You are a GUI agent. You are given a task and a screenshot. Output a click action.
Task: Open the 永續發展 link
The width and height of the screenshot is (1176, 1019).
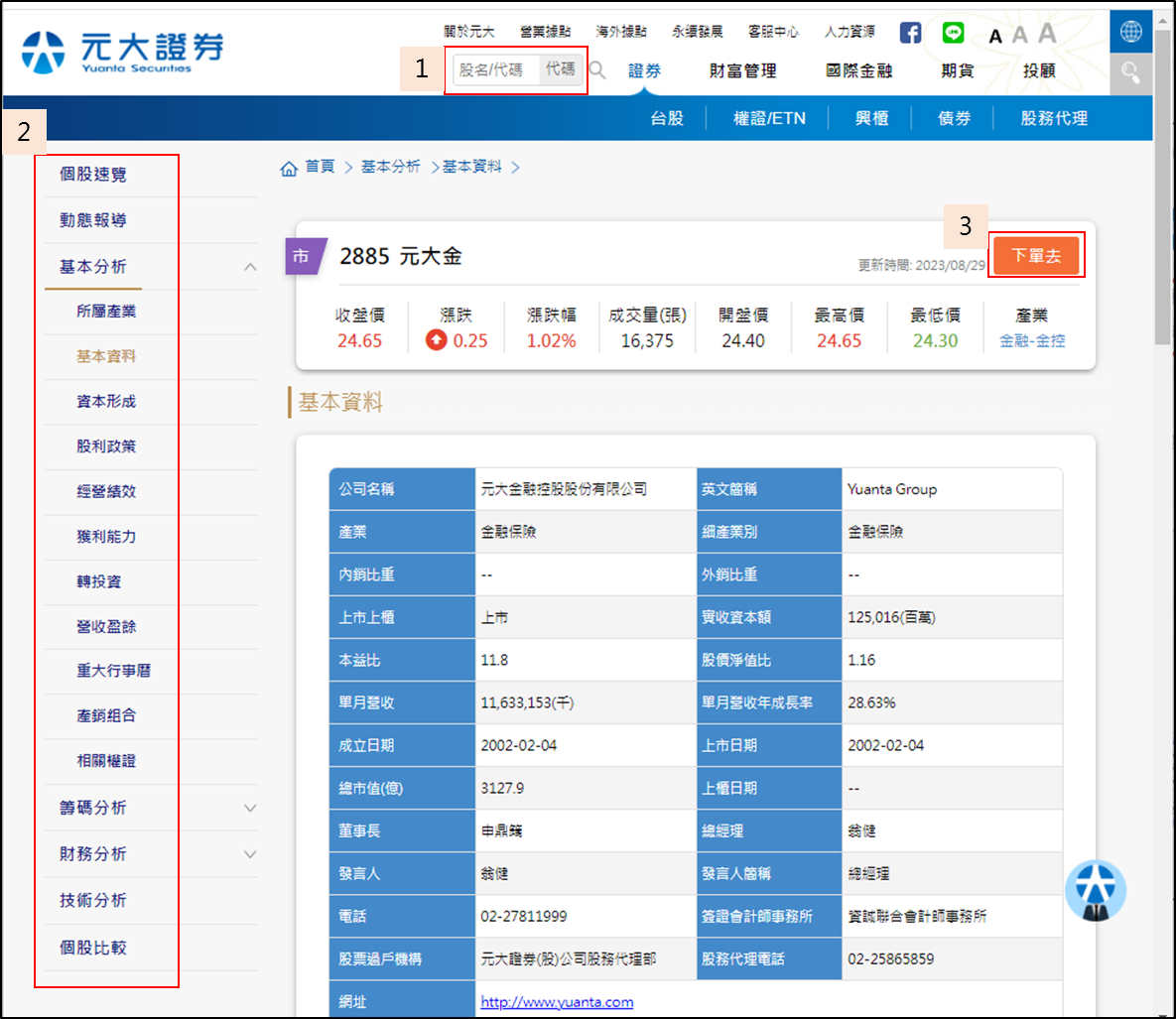(698, 32)
